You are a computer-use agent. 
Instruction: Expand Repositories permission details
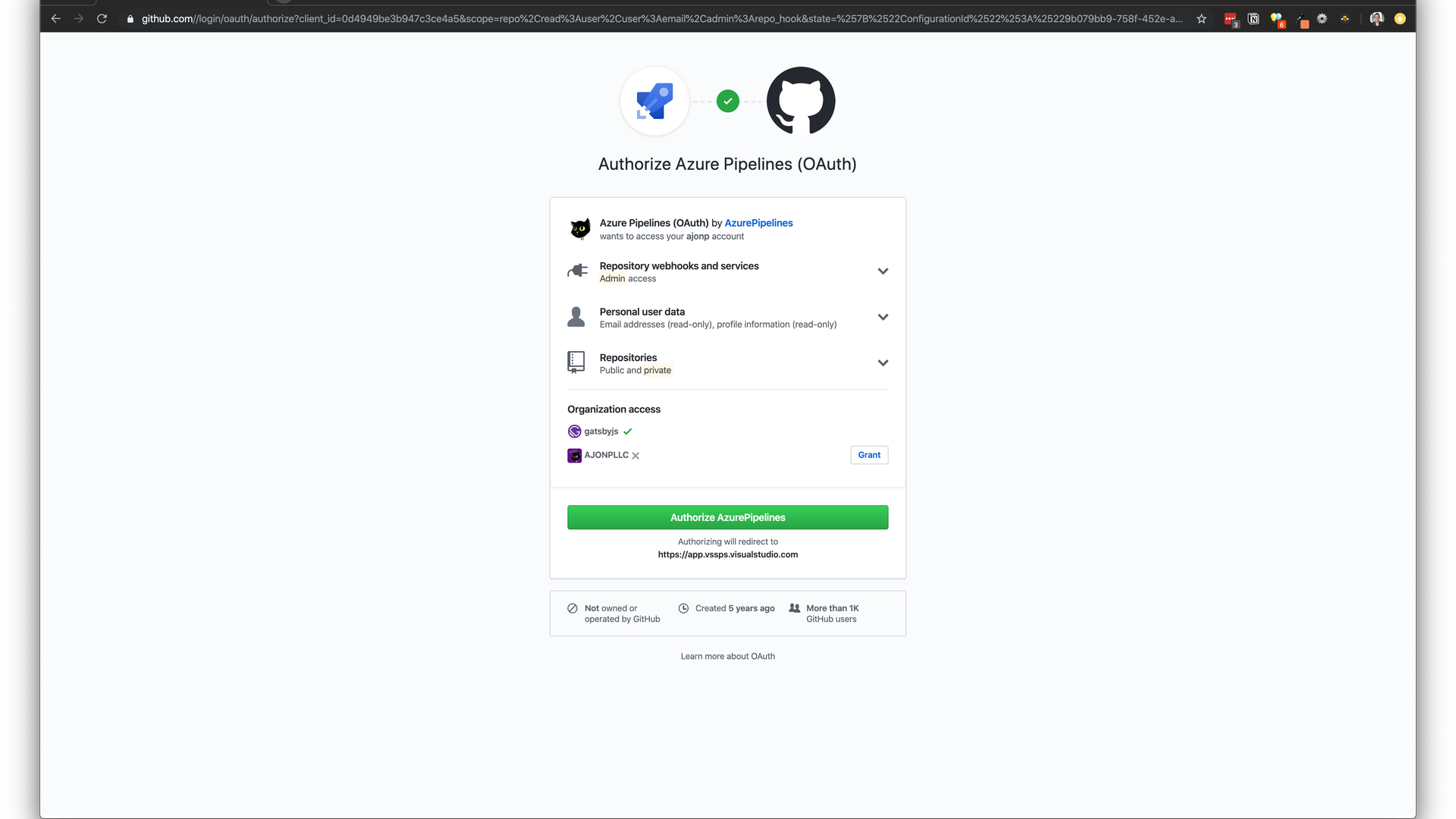click(883, 363)
